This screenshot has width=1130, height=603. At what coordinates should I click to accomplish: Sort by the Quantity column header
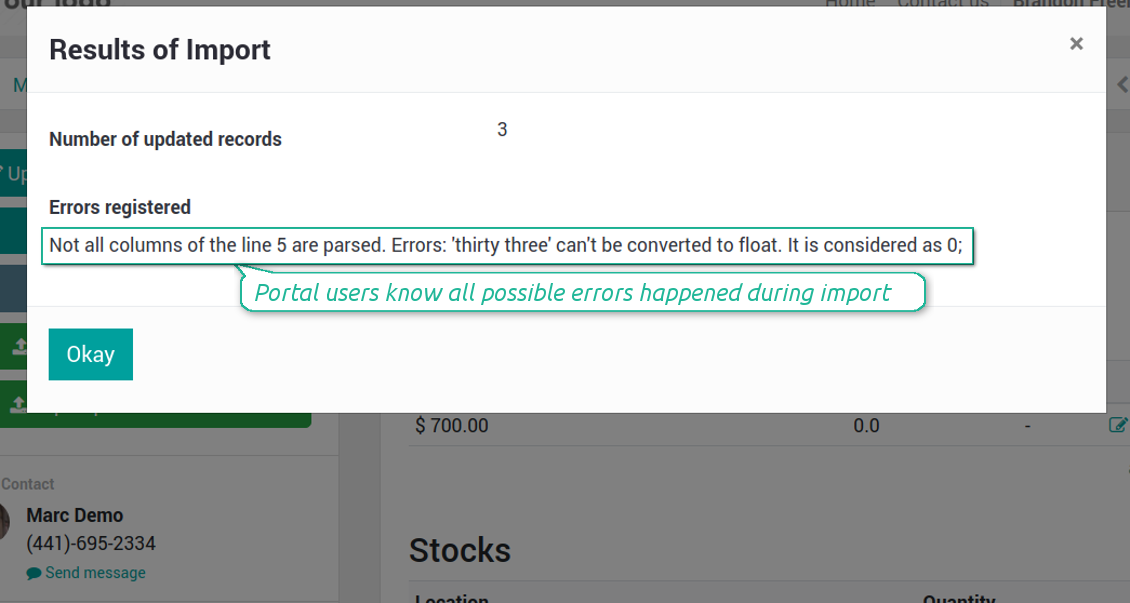959,597
